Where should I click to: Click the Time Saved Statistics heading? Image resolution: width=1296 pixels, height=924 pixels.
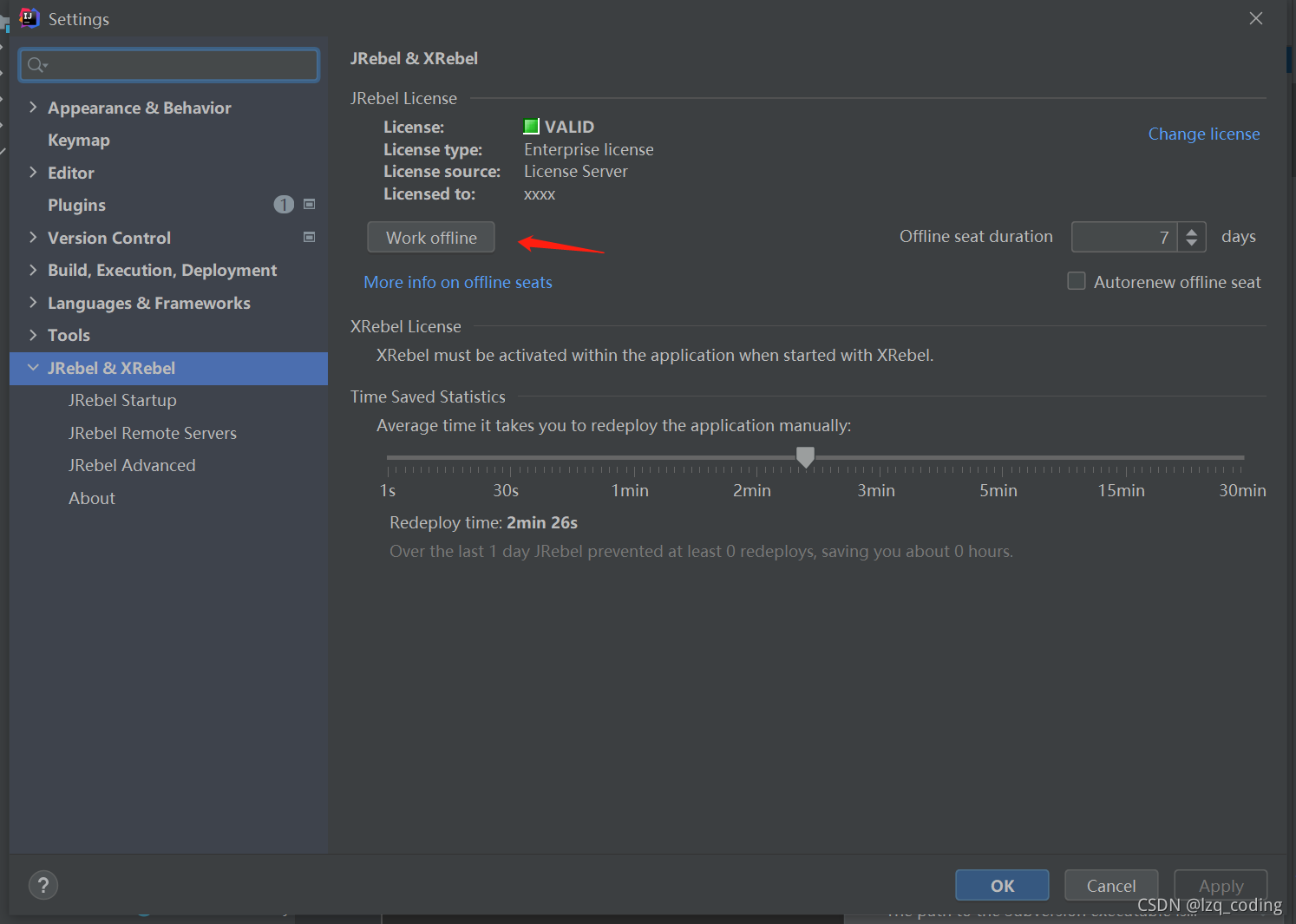click(428, 396)
